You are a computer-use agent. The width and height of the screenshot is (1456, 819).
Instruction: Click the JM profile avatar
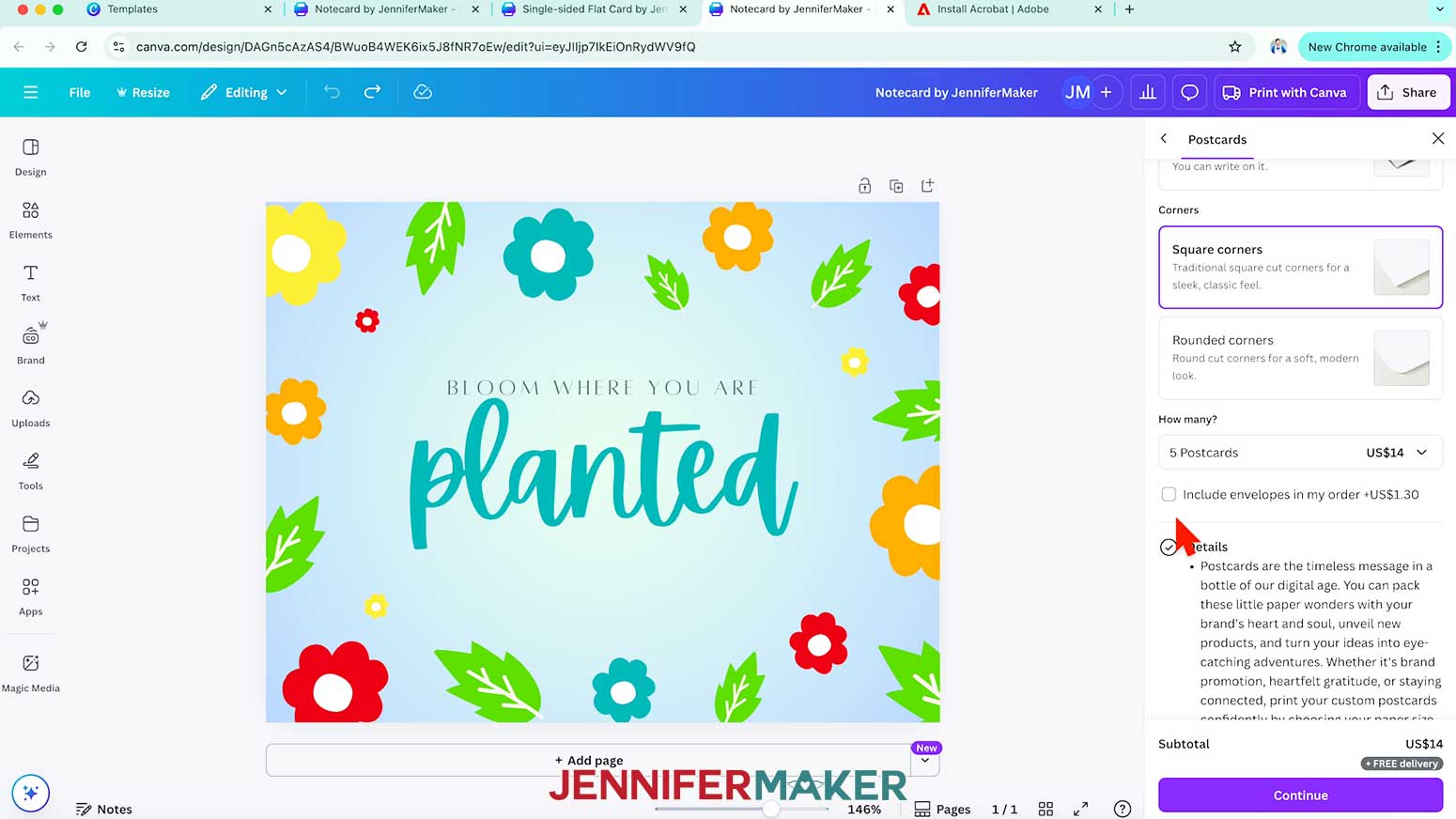coord(1077,92)
